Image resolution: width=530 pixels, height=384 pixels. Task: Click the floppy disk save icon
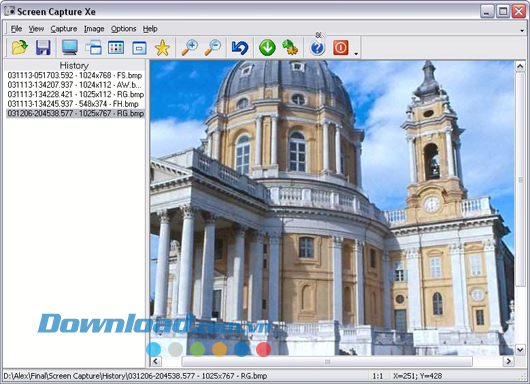(43, 47)
